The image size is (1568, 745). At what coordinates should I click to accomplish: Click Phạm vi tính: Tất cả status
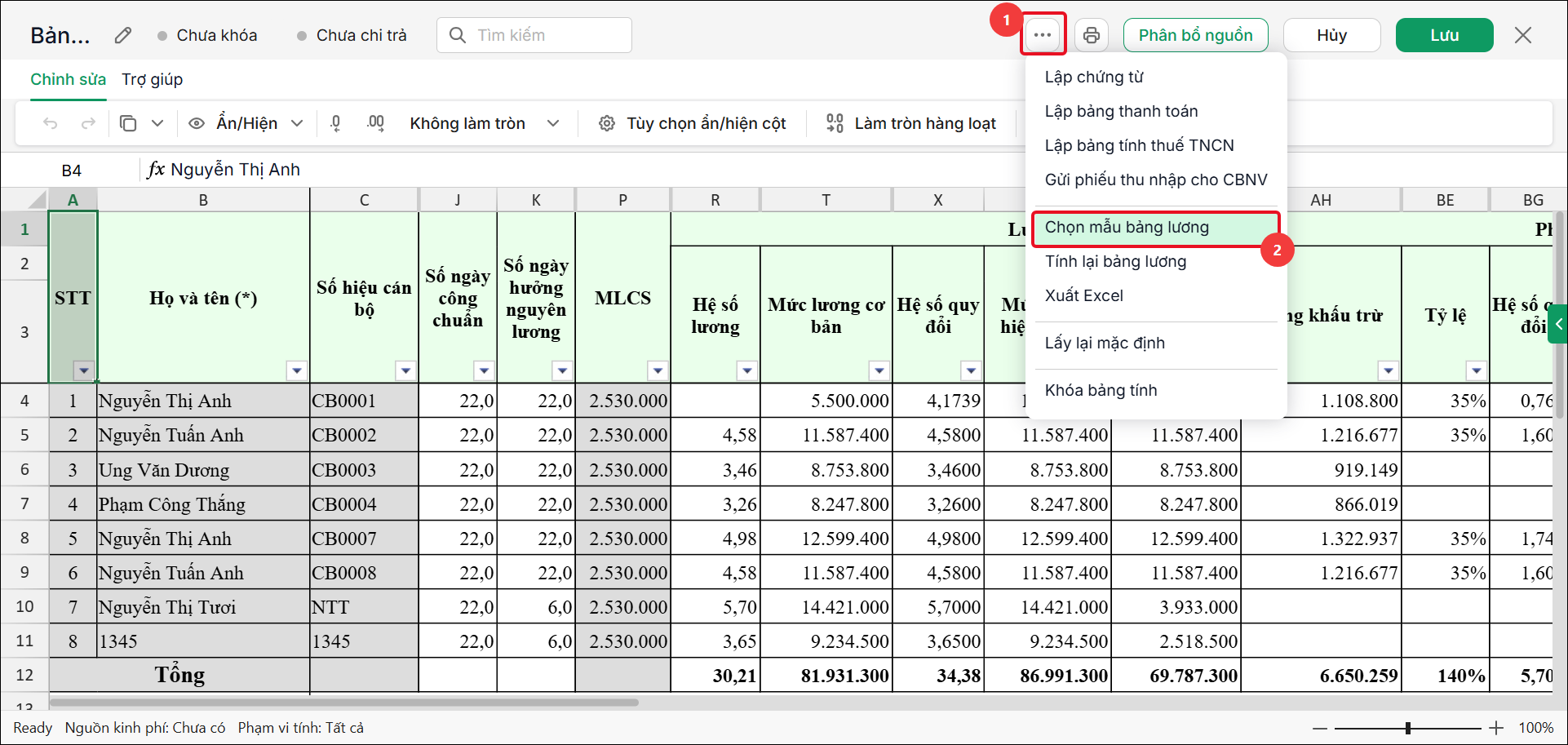(301, 728)
